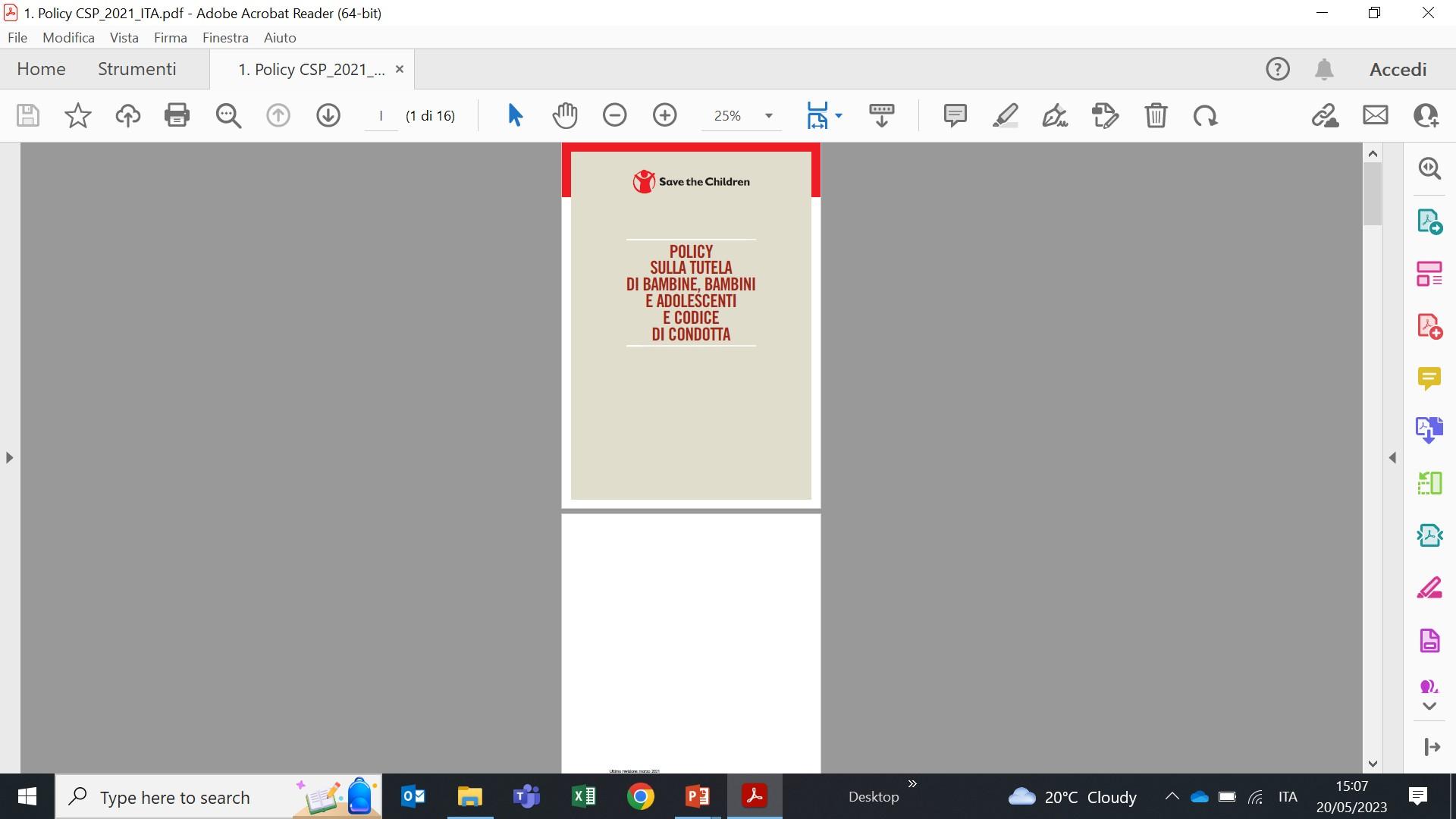Activate the Hand pan tool
This screenshot has height=819, width=1456.
(x=565, y=115)
